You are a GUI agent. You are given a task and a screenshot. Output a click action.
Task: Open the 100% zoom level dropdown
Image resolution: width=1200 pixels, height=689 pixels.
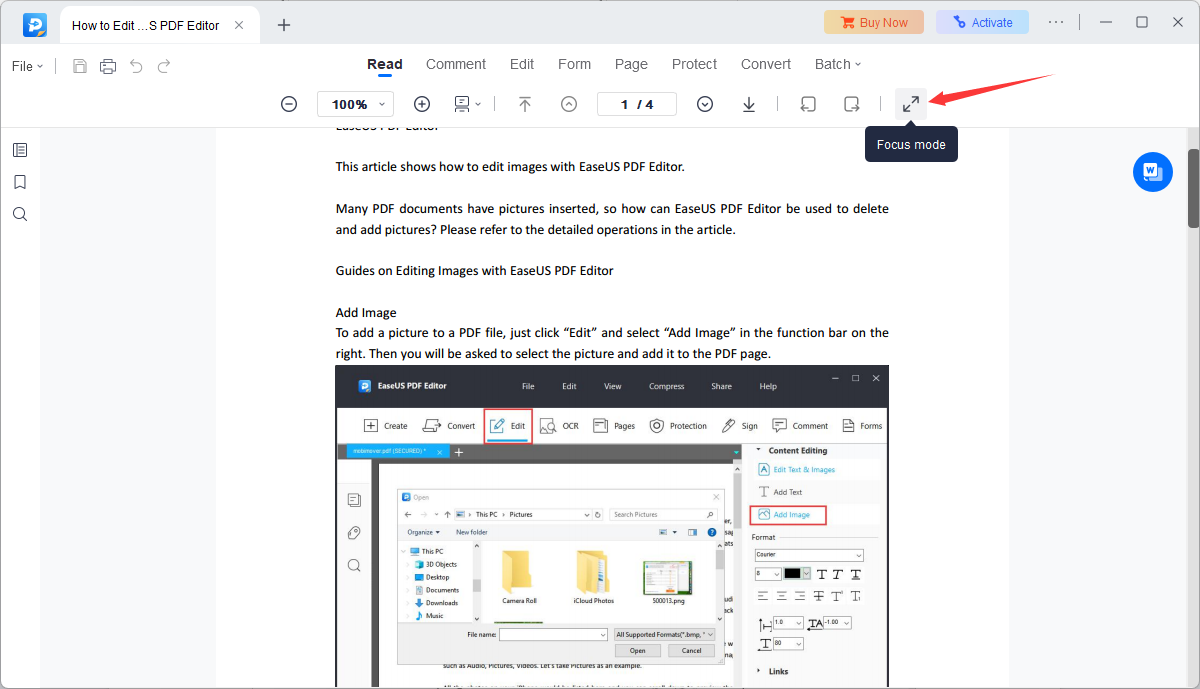355,104
